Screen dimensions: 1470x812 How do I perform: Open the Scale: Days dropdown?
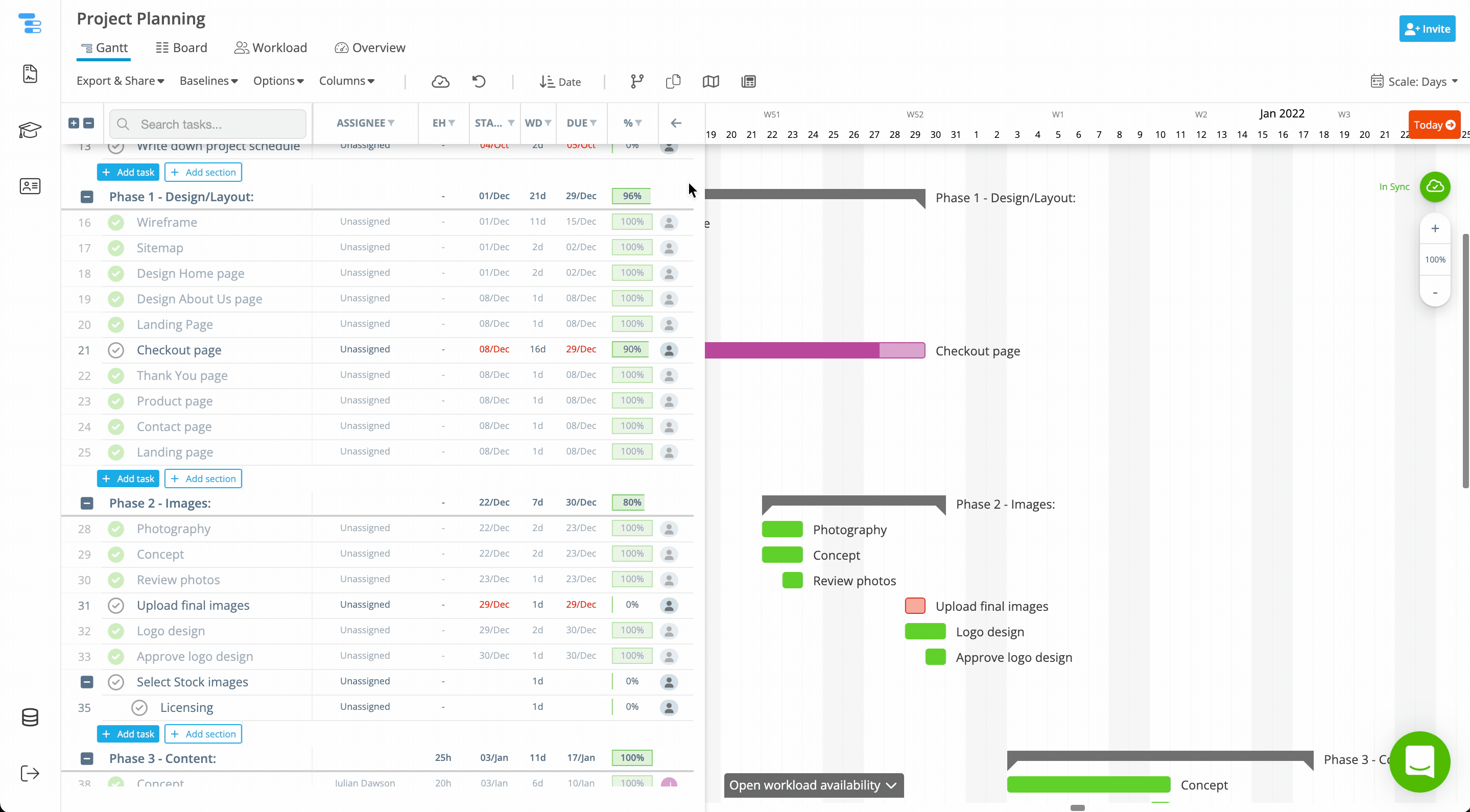pyautogui.click(x=1415, y=81)
